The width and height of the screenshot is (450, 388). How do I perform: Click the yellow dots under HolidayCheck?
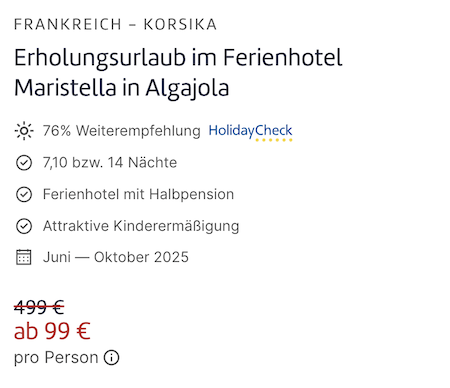click(x=274, y=140)
